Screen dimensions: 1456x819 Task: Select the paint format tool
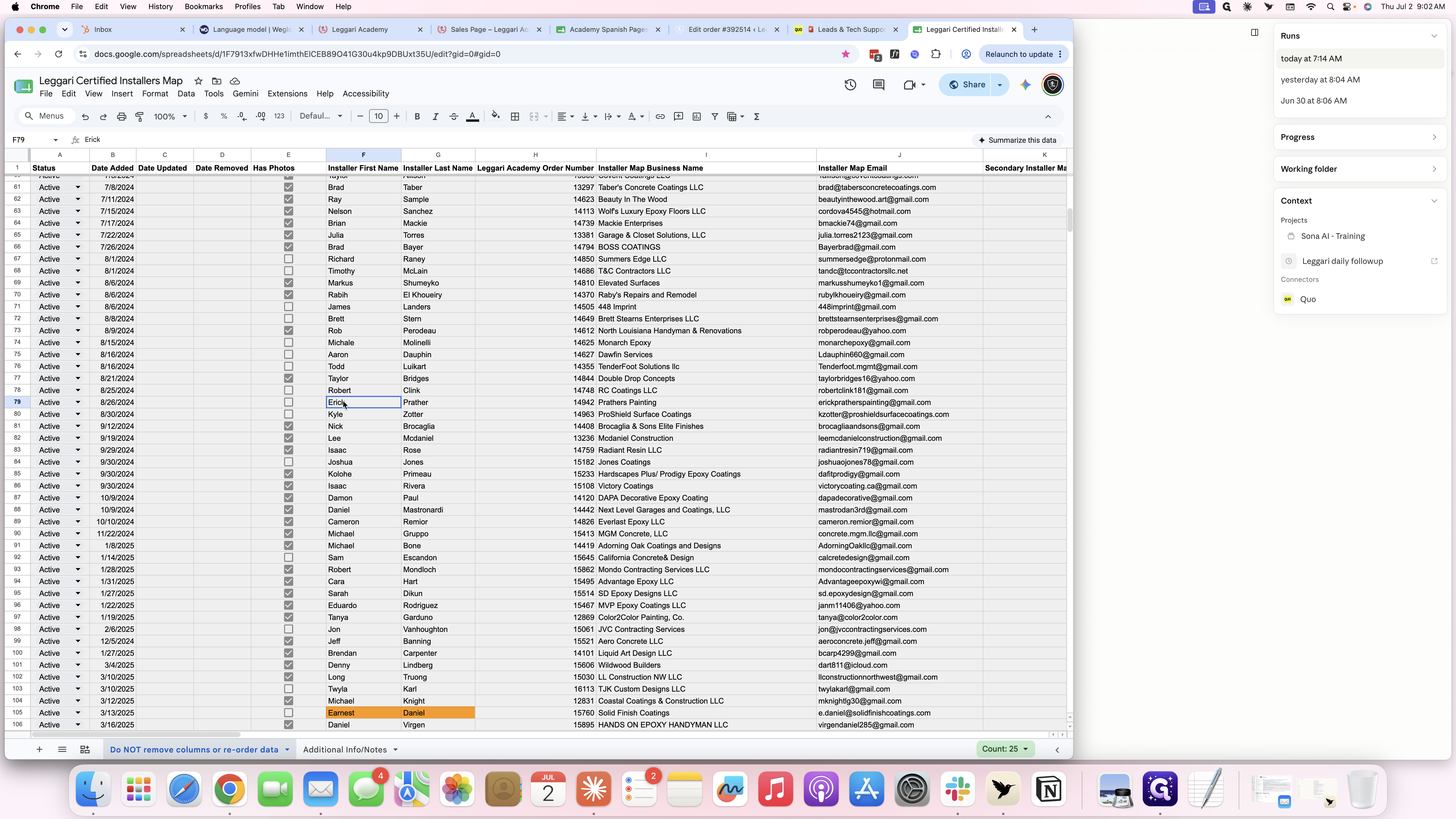(140, 116)
